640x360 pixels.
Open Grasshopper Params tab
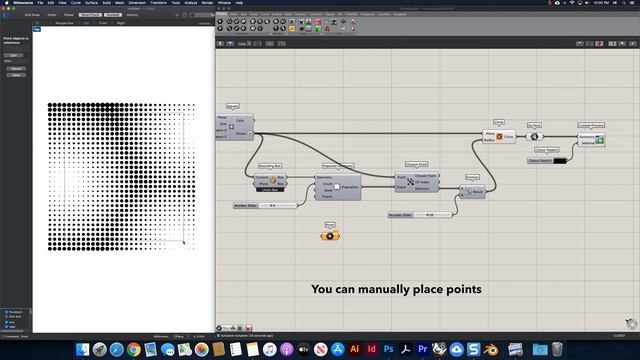[x=222, y=14]
